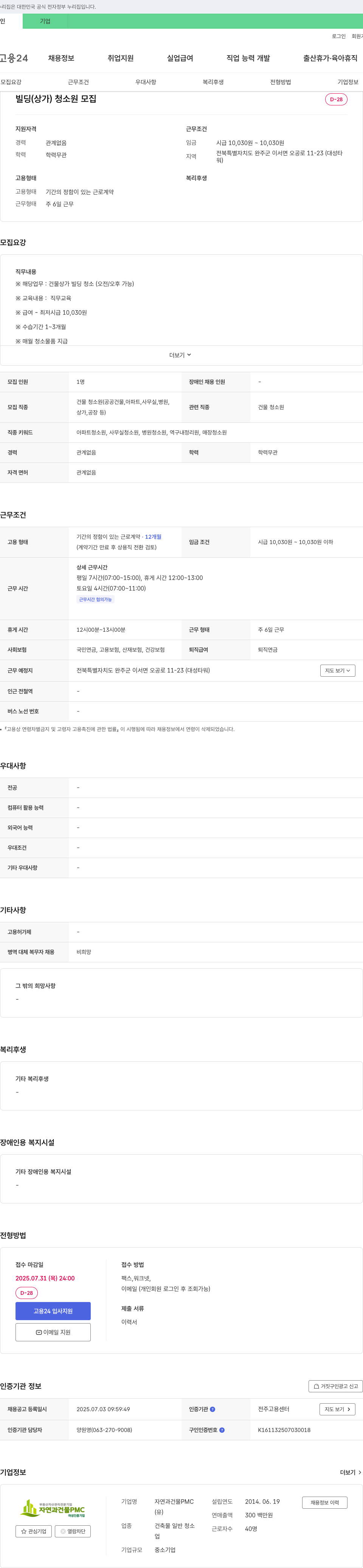This screenshot has height=1568, width=363.
Task: Click the 퇴직연금 value
Action: (x=267, y=649)
